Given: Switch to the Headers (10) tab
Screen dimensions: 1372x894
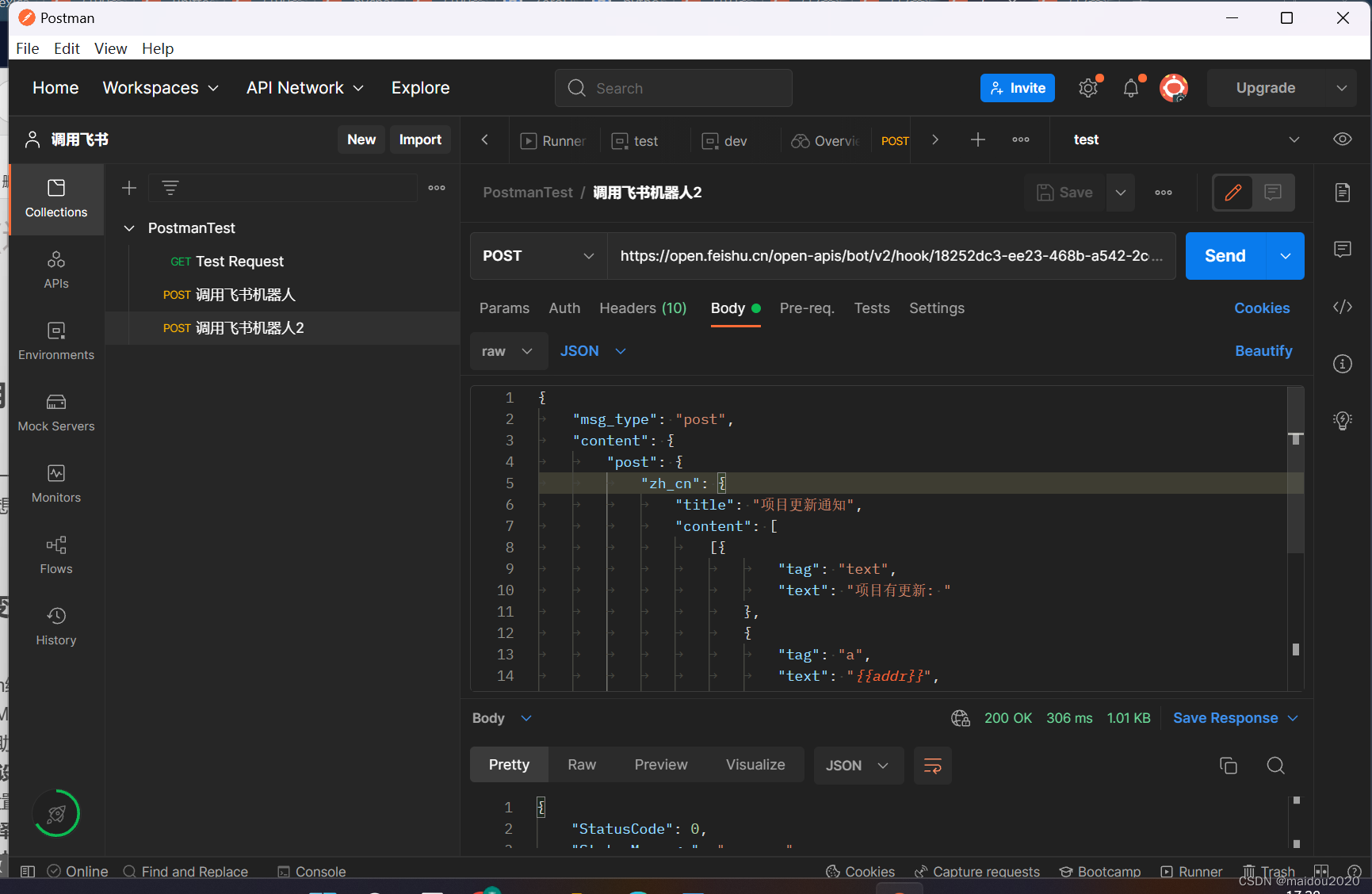Looking at the screenshot, I should tap(643, 308).
